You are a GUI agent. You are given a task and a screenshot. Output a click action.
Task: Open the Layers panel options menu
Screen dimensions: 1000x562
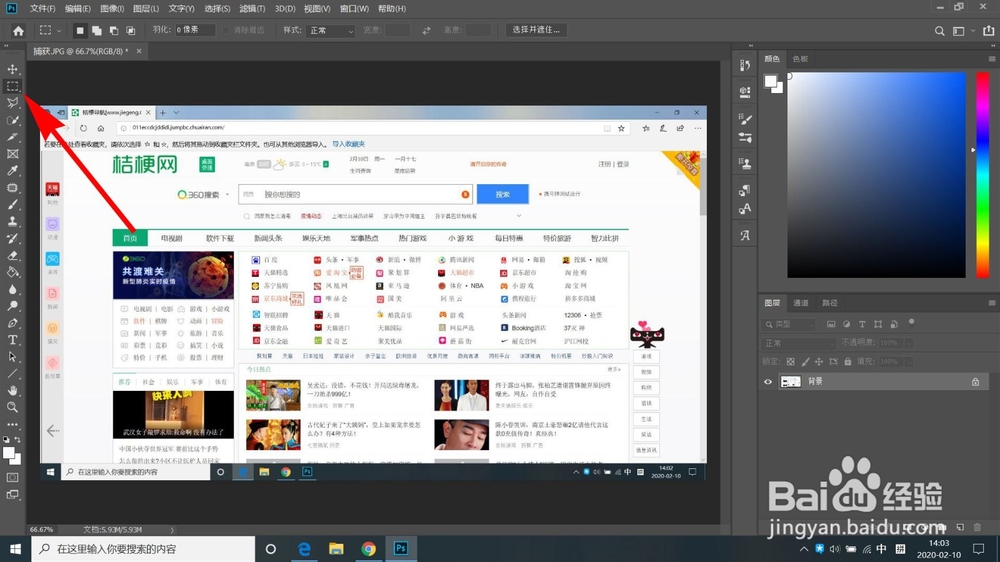coord(992,303)
